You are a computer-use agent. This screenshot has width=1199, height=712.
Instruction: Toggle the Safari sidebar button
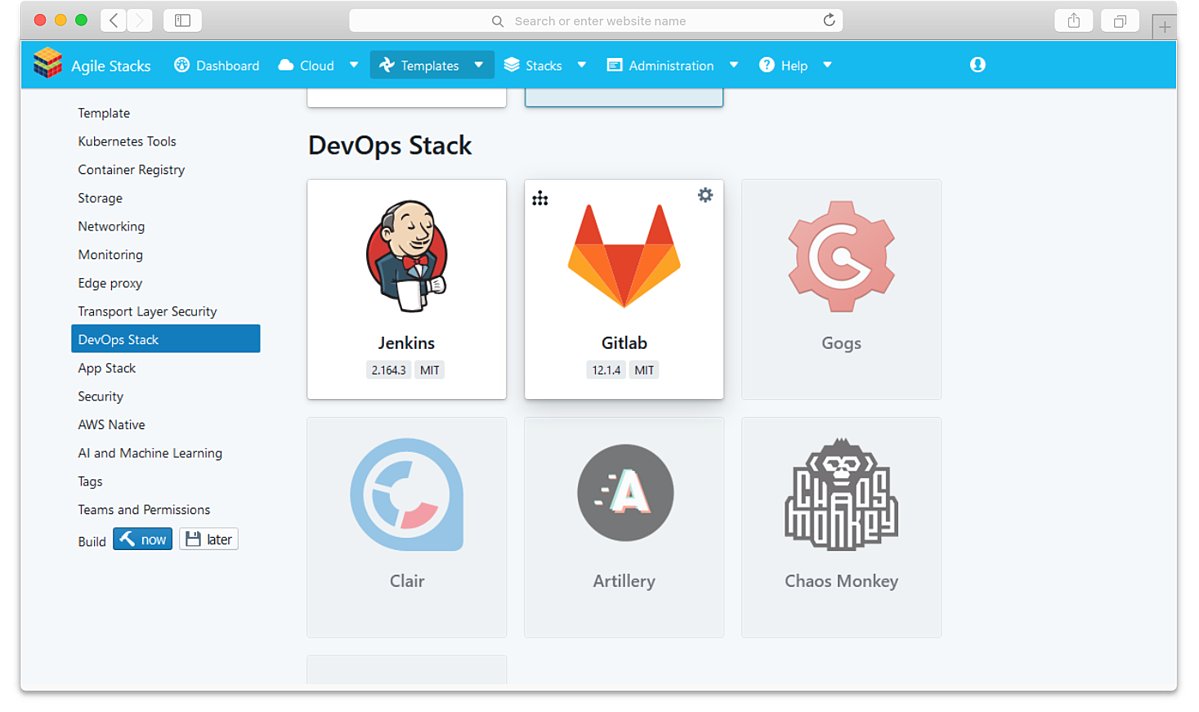click(x=182, y=21)
